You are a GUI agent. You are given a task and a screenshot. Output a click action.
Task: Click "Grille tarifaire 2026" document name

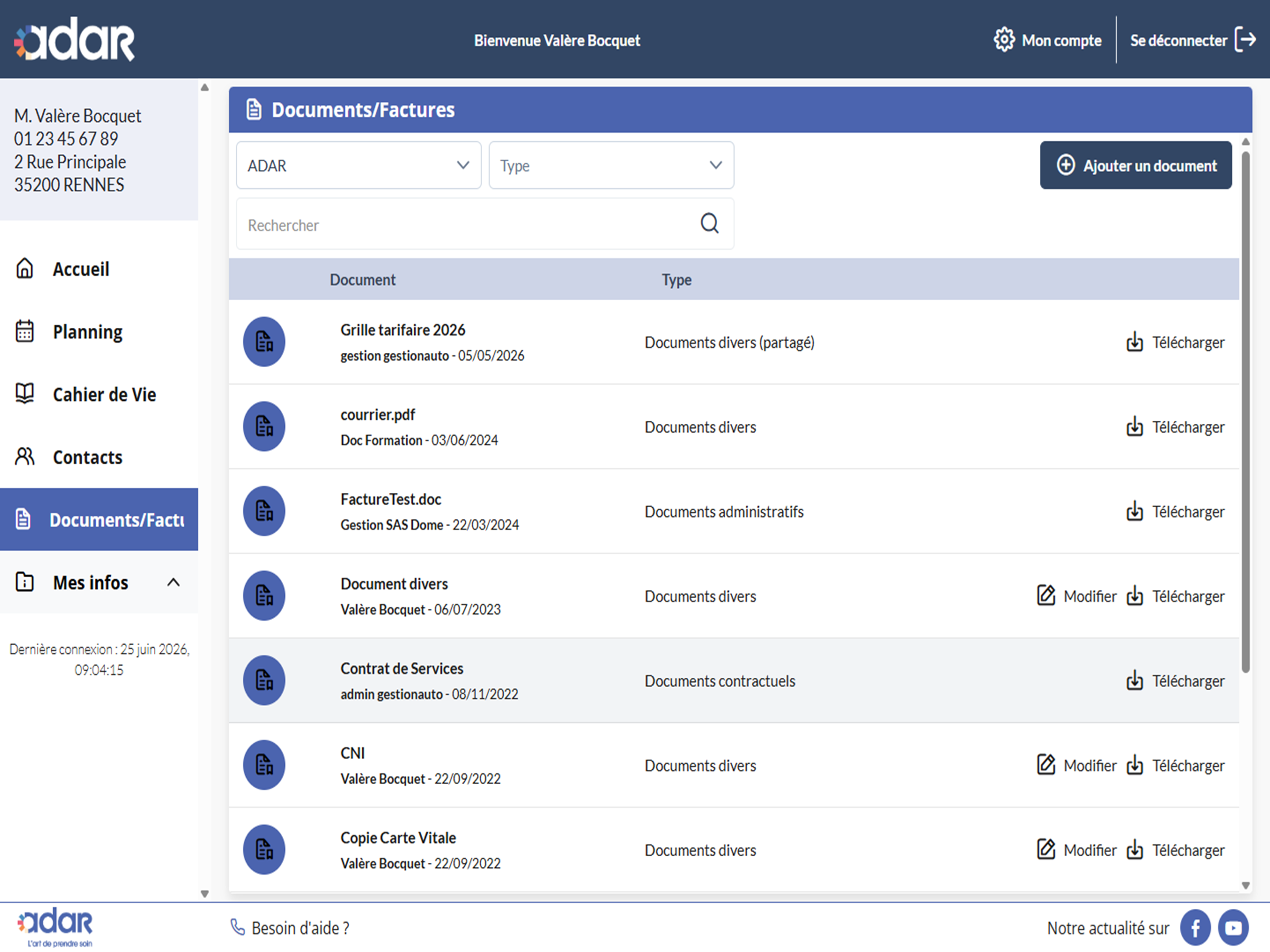[x=403, y=330]
